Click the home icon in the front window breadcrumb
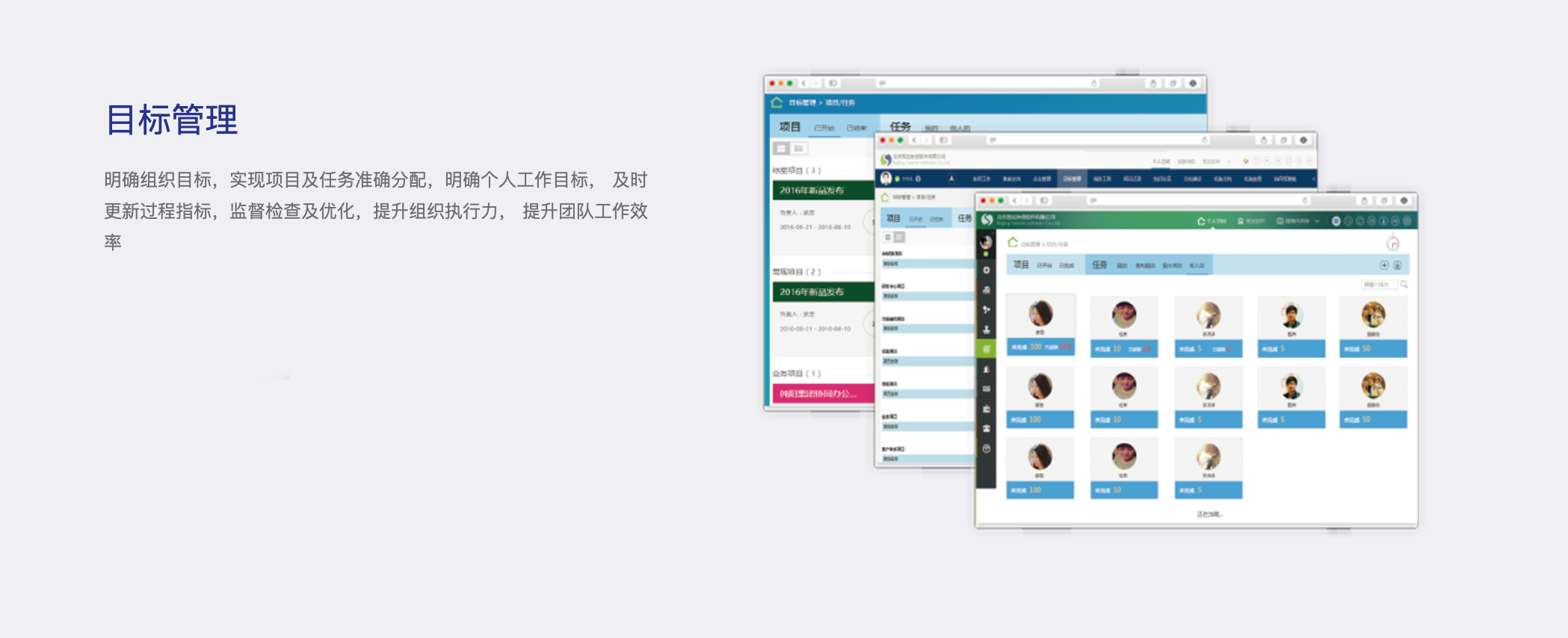The width and height of the screenshot is (1568, 638). (1013, 242)
